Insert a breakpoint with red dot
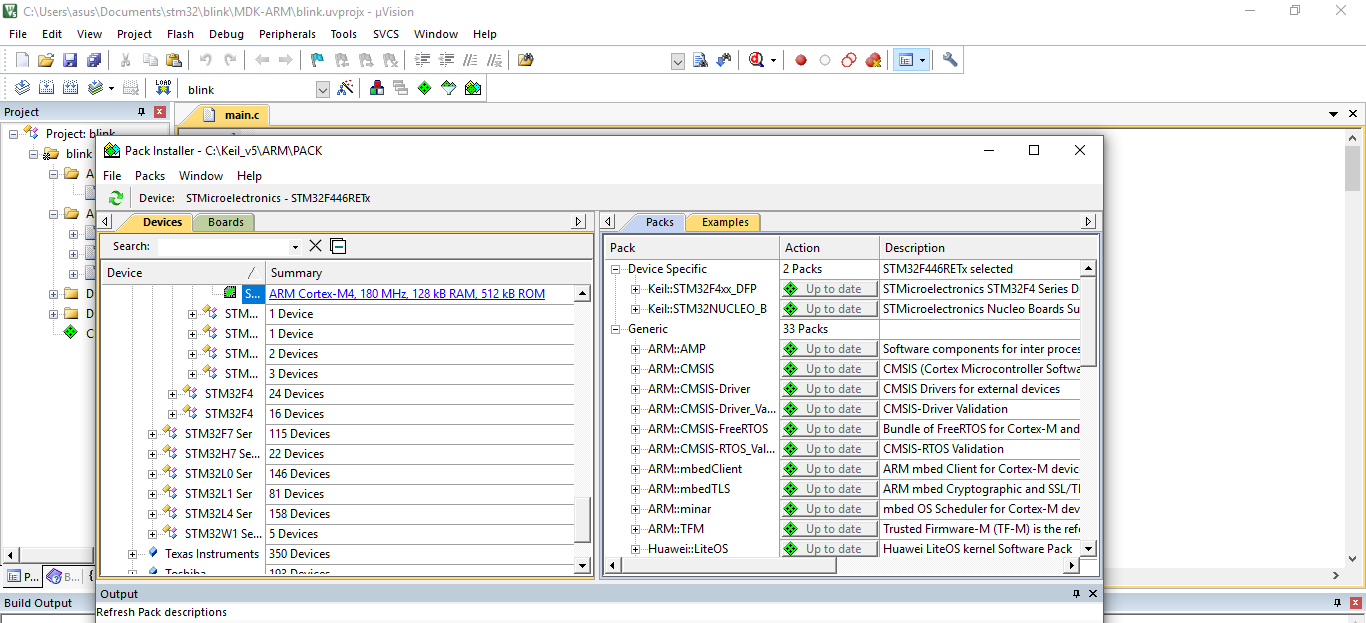The height and width of the screenshot is (623, 1366). (x=801, y=60)
